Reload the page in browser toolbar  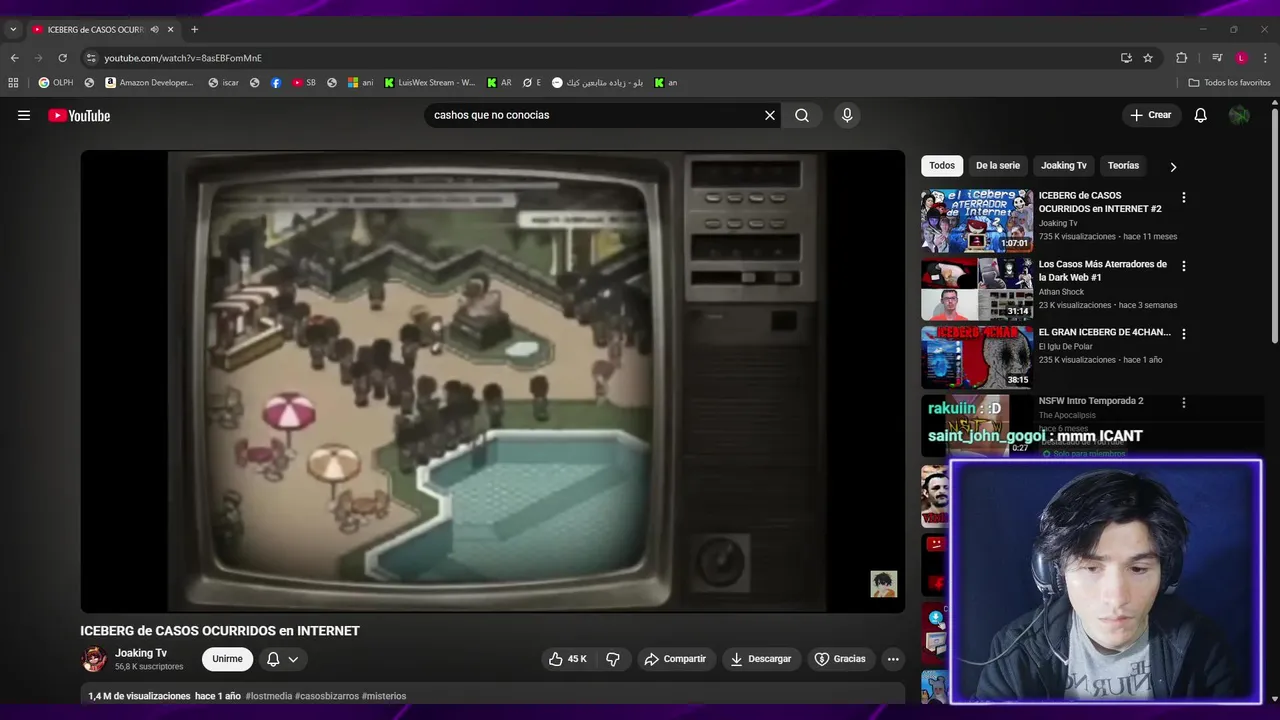[x=62, y=58]
